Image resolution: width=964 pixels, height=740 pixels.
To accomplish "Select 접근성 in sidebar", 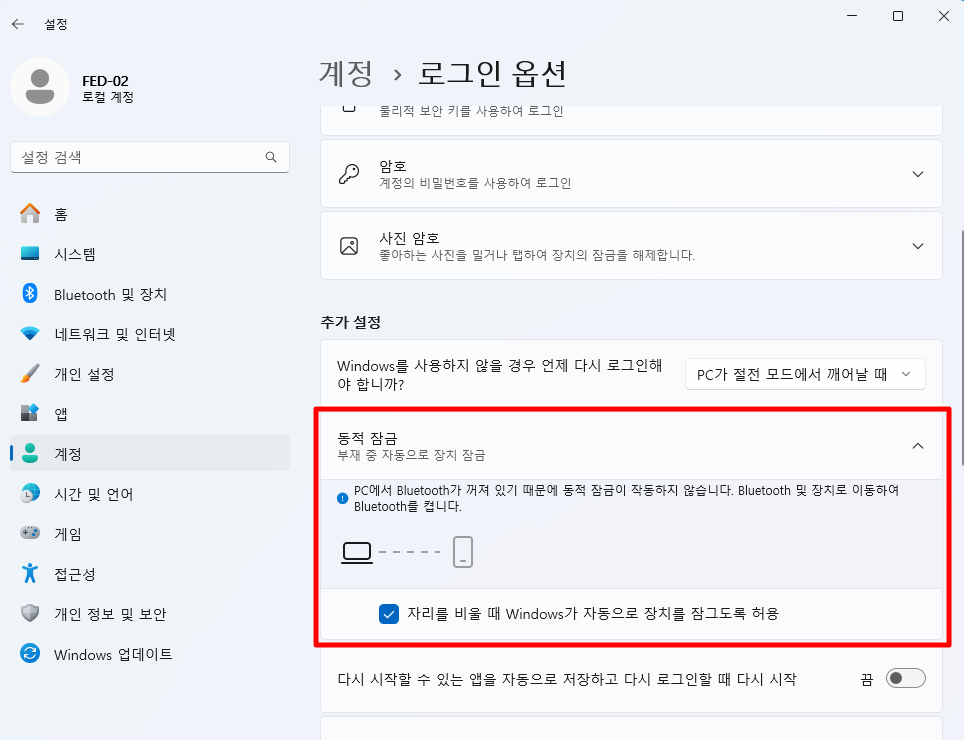I will pyautogui.click(x=150, y=573).
